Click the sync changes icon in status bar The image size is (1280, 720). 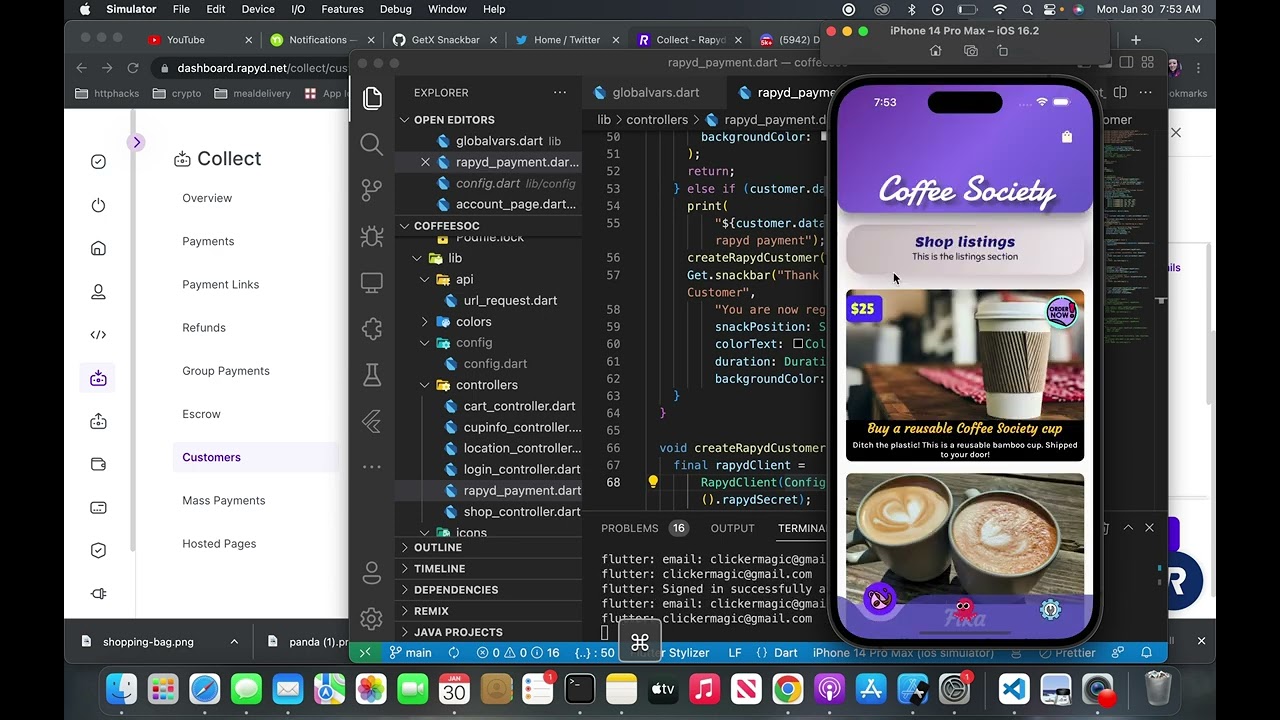(454, 653)
